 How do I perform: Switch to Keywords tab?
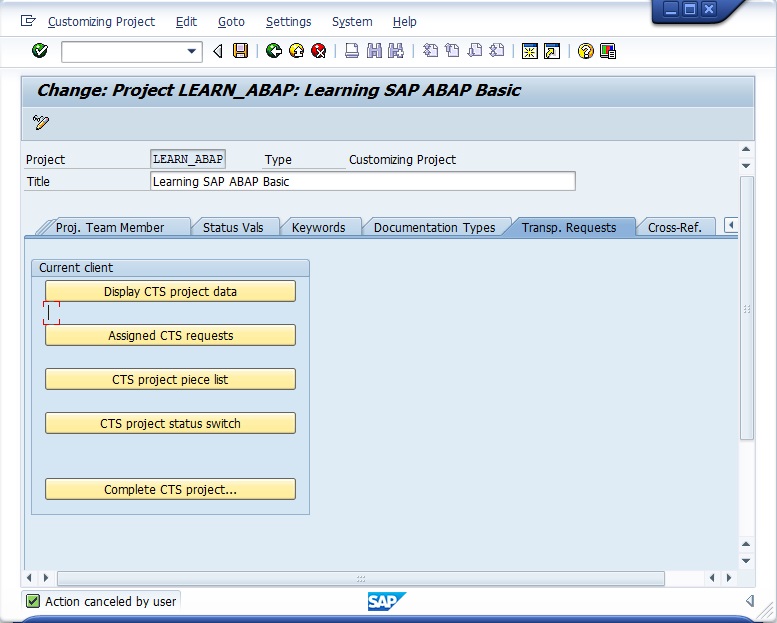[318, 227]
